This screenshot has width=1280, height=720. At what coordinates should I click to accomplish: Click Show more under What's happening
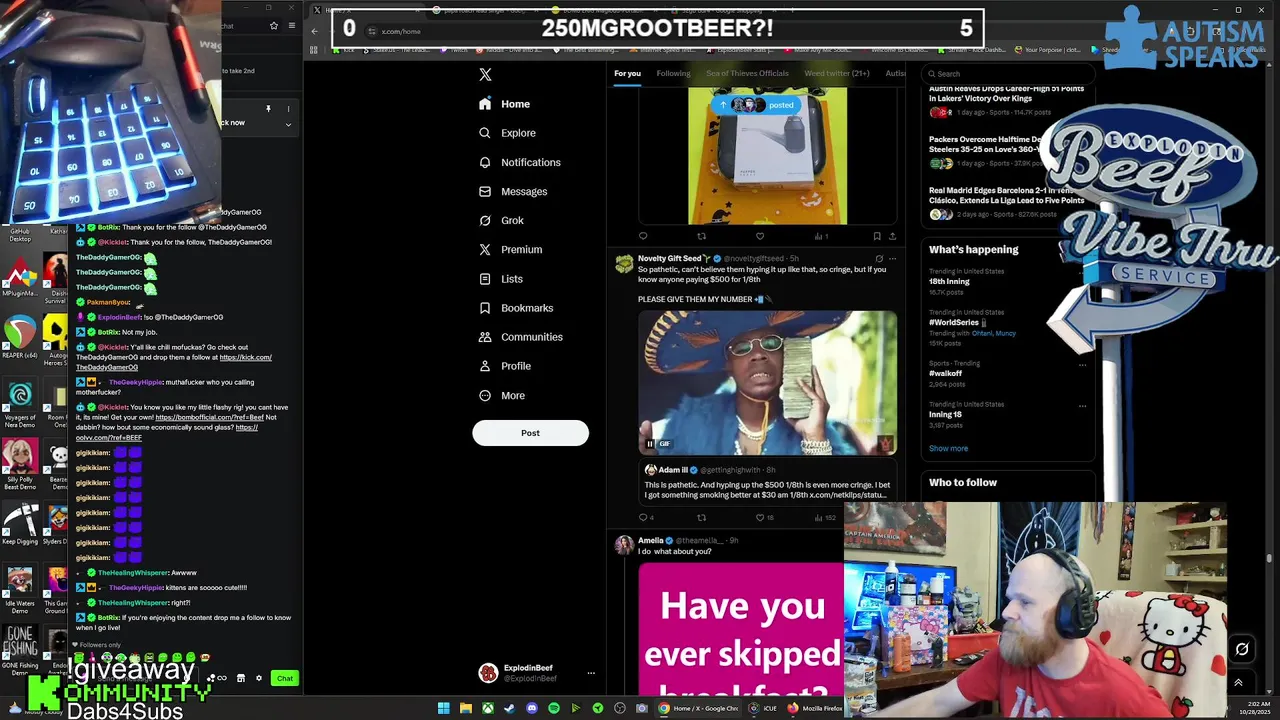coord(948,448)
